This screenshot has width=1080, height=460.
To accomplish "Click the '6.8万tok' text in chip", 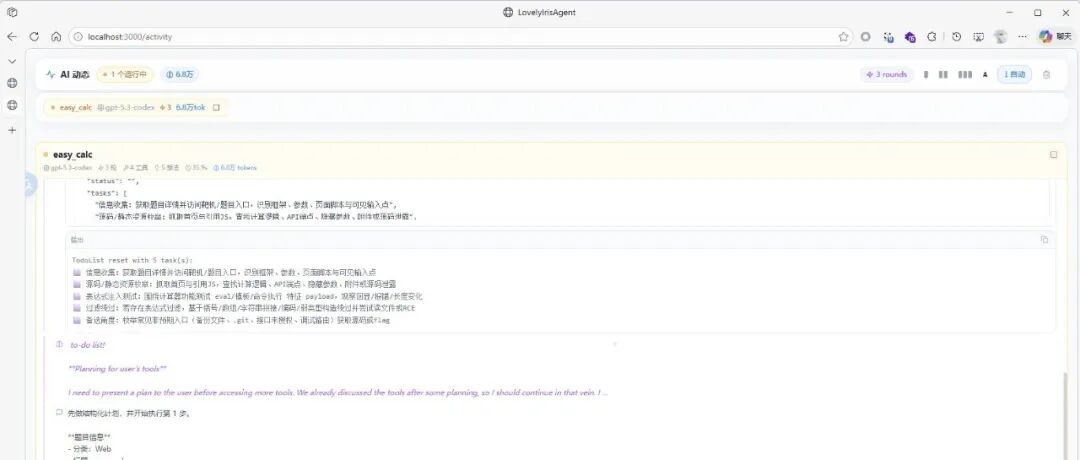I will (x=190, y=107).
